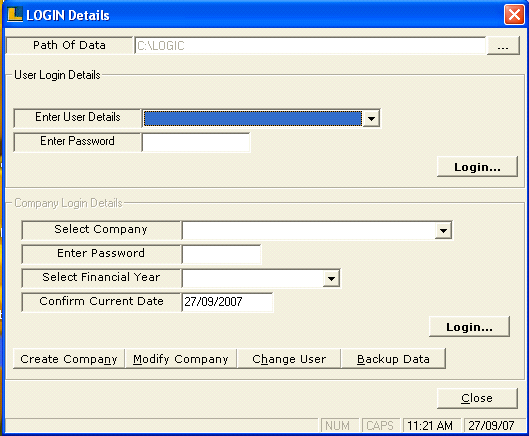Close the window using the red X
This screenshot has height=436, width=529.
pyautogui.click(x=514, y=15)
